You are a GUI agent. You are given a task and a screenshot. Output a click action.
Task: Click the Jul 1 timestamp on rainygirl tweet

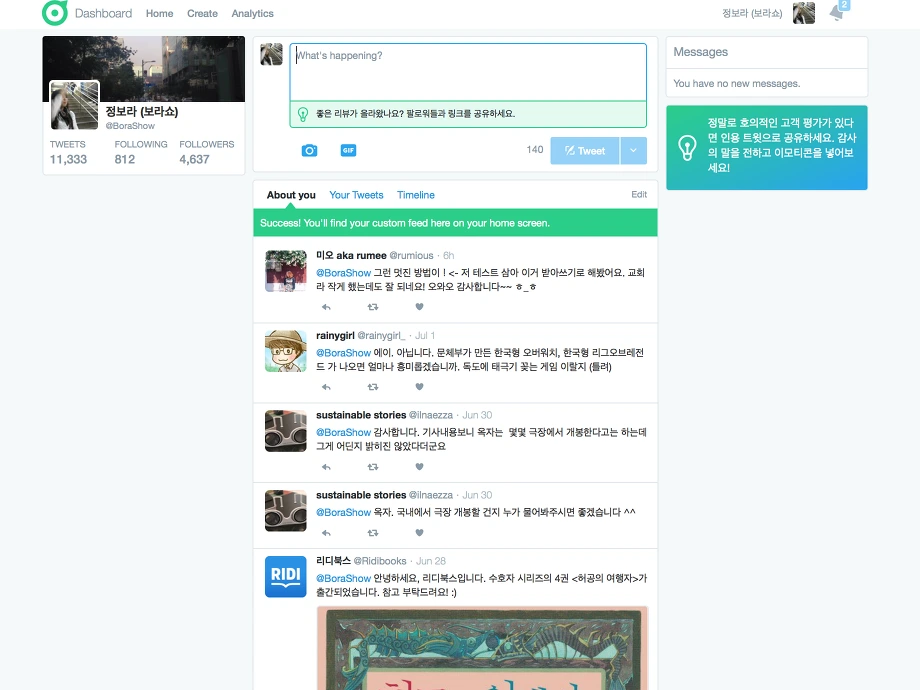tap(425, 336)
